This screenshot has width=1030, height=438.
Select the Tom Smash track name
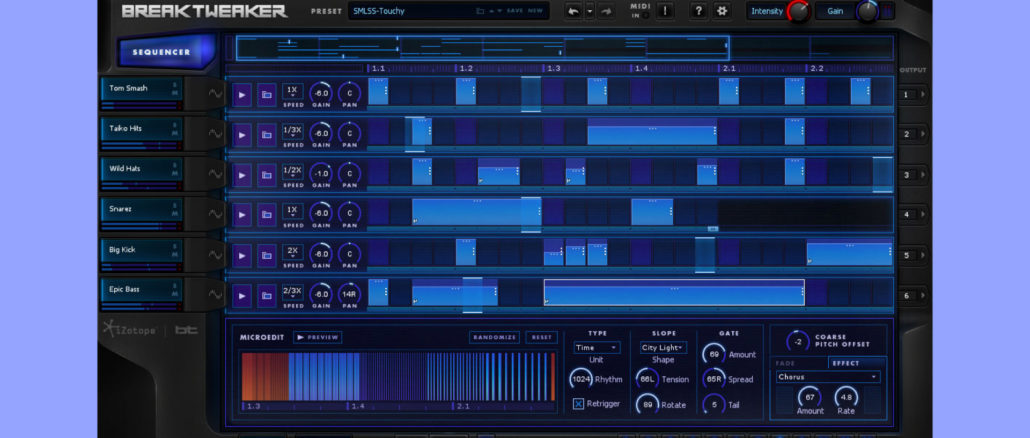point(128,88)
